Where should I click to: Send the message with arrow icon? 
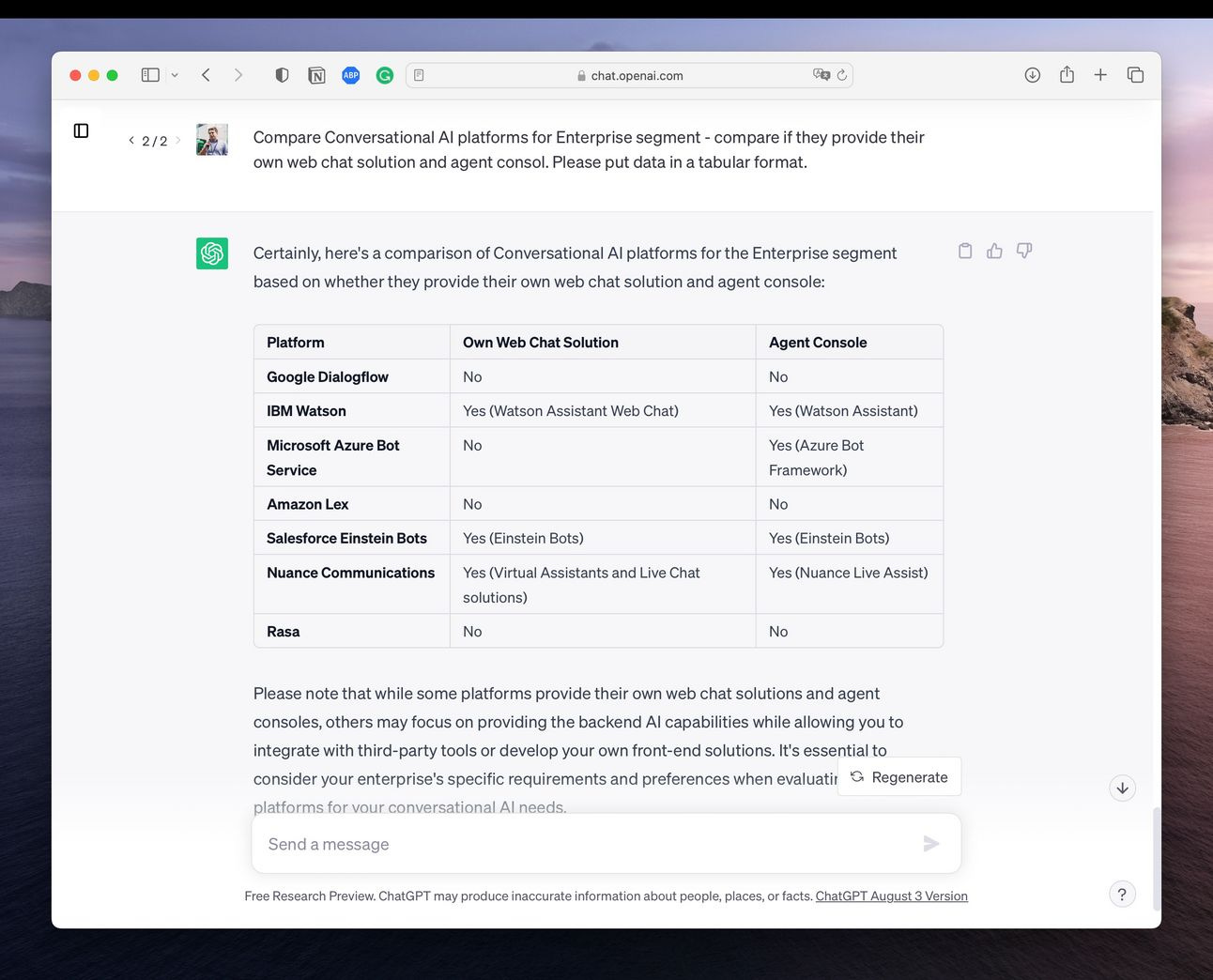(931, 844)
